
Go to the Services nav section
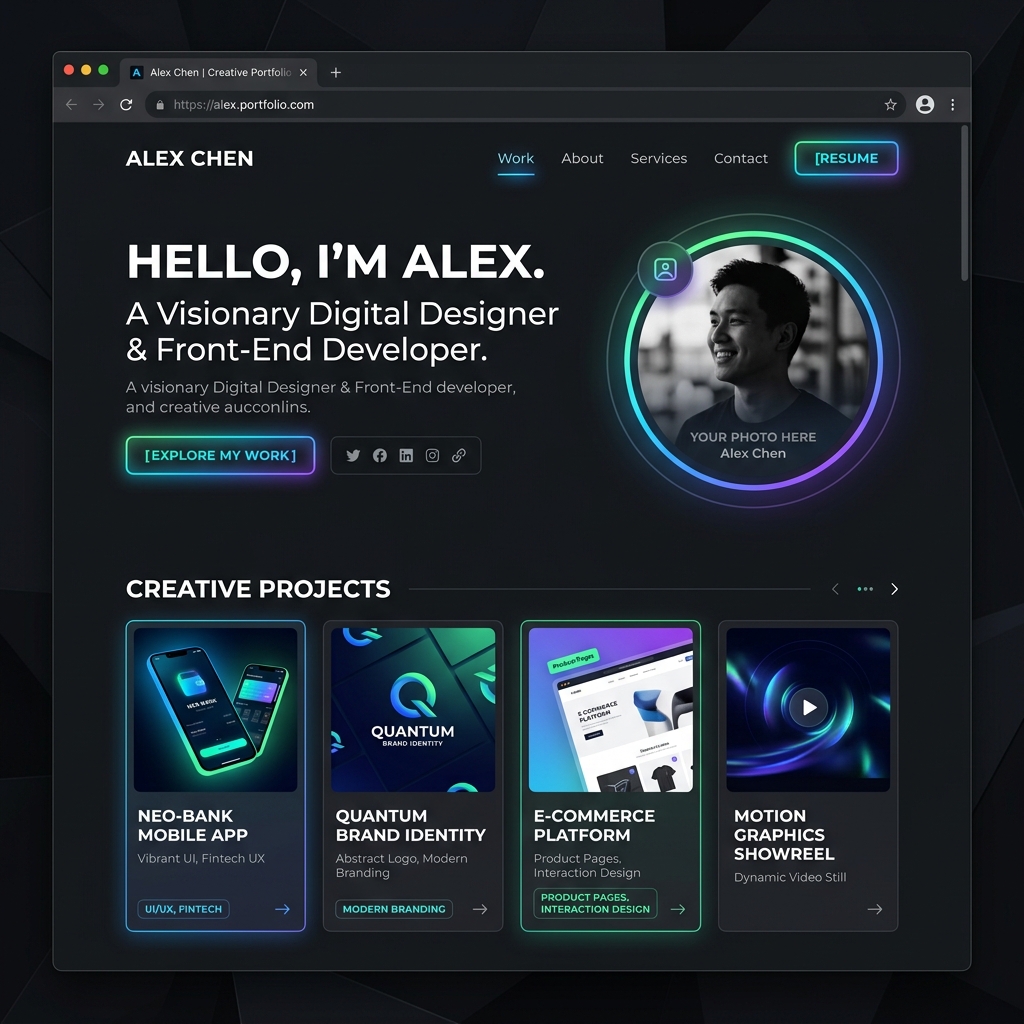pos(658,158)
